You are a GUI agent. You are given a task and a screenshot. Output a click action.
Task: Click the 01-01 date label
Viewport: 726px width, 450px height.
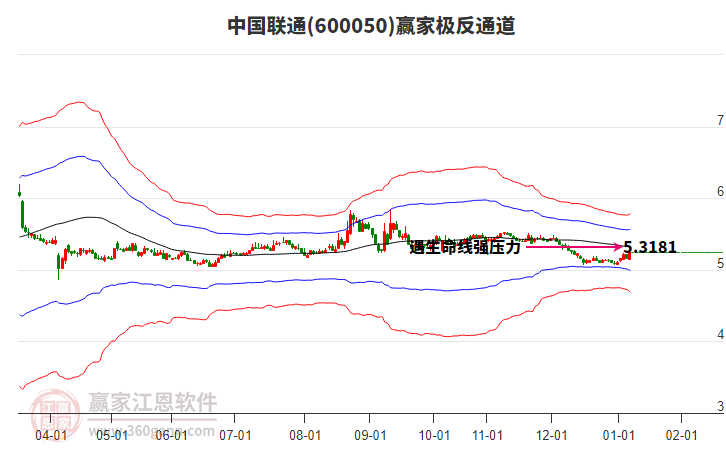click(618, 435)
